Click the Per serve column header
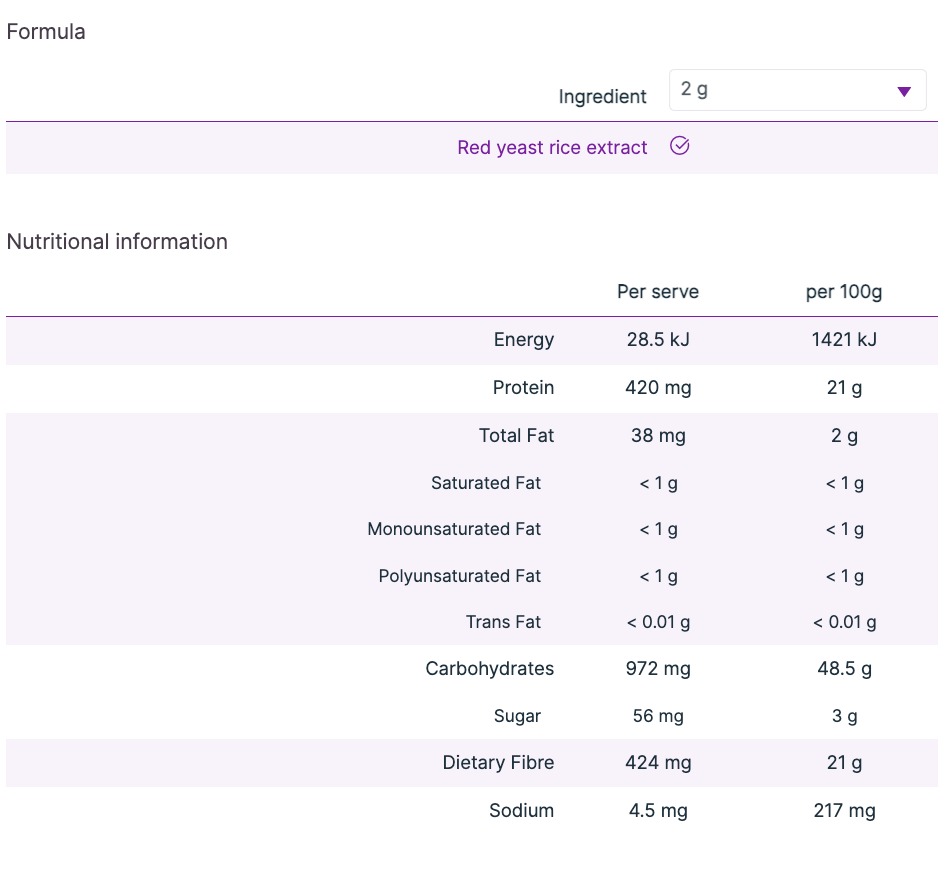Screen dimensions: 950x874 click(x=657, y=292)
